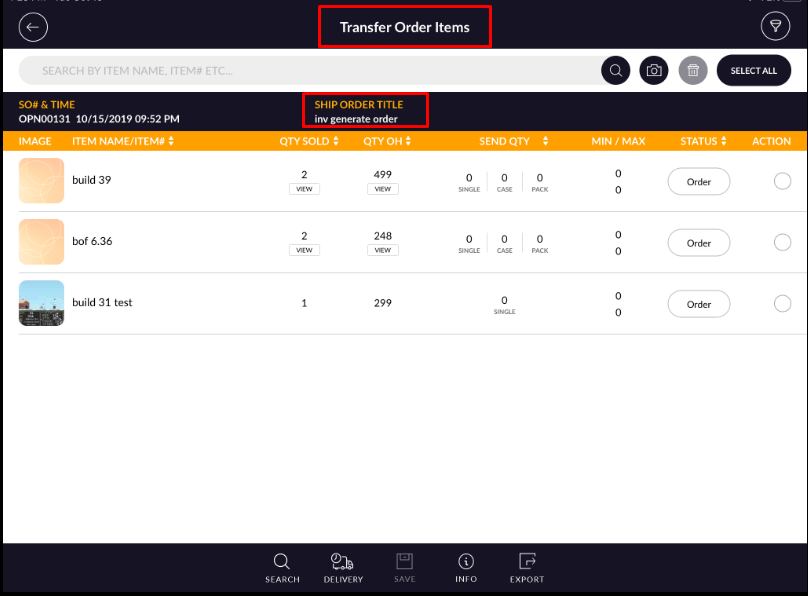Screen dimensions: 808x596
Task: Open Delivery in bottom toolbar
Action: click(343, 567)
